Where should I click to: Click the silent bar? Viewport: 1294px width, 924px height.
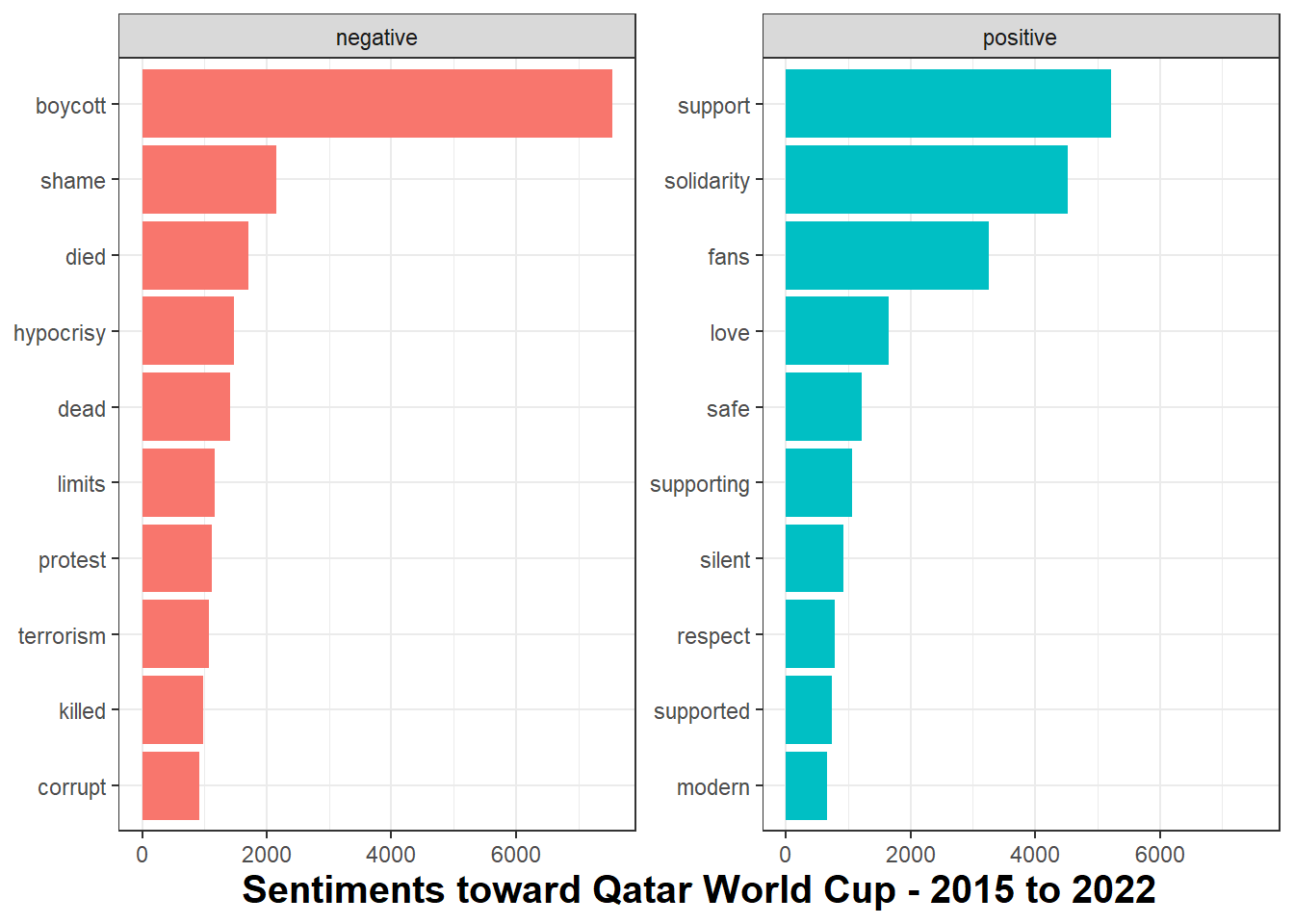[x=814, y=558]
